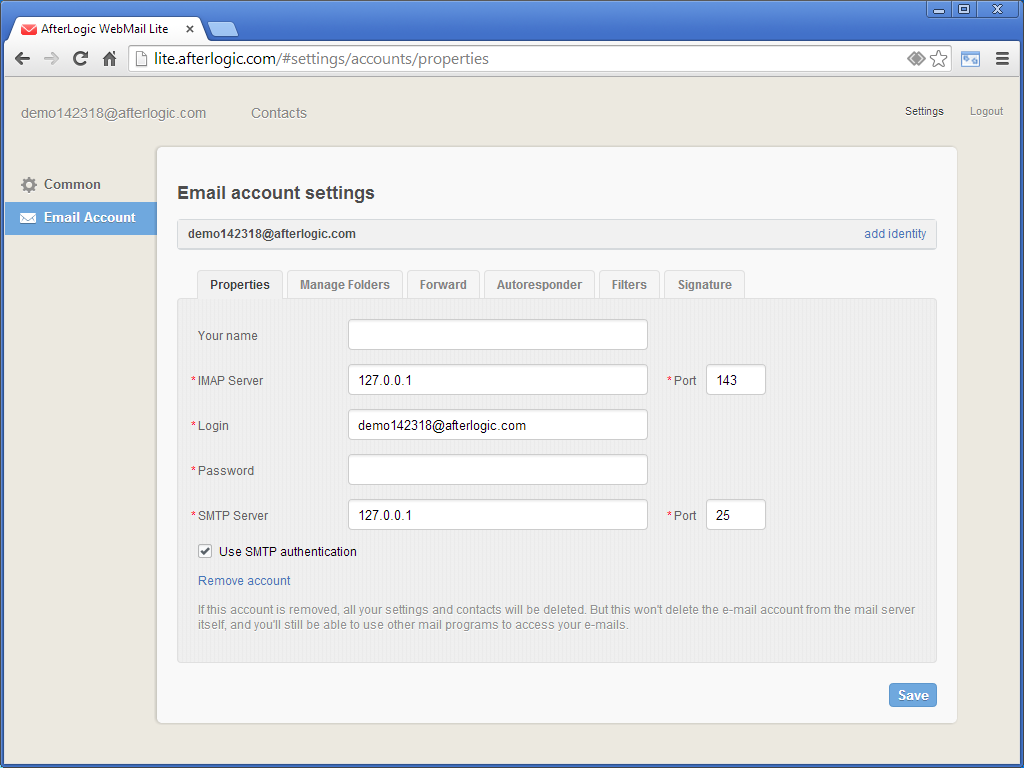Go to the browser home page icon
This screenshot has width=1024, height=768.
[110, 59]
